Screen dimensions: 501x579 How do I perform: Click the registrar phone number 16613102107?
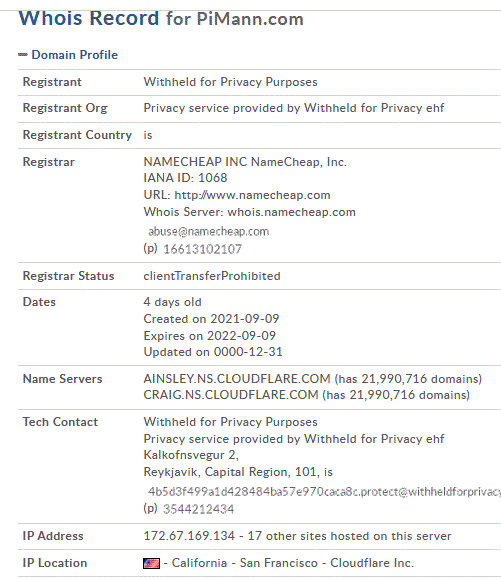pyautogui.click(x=202, y=249)
